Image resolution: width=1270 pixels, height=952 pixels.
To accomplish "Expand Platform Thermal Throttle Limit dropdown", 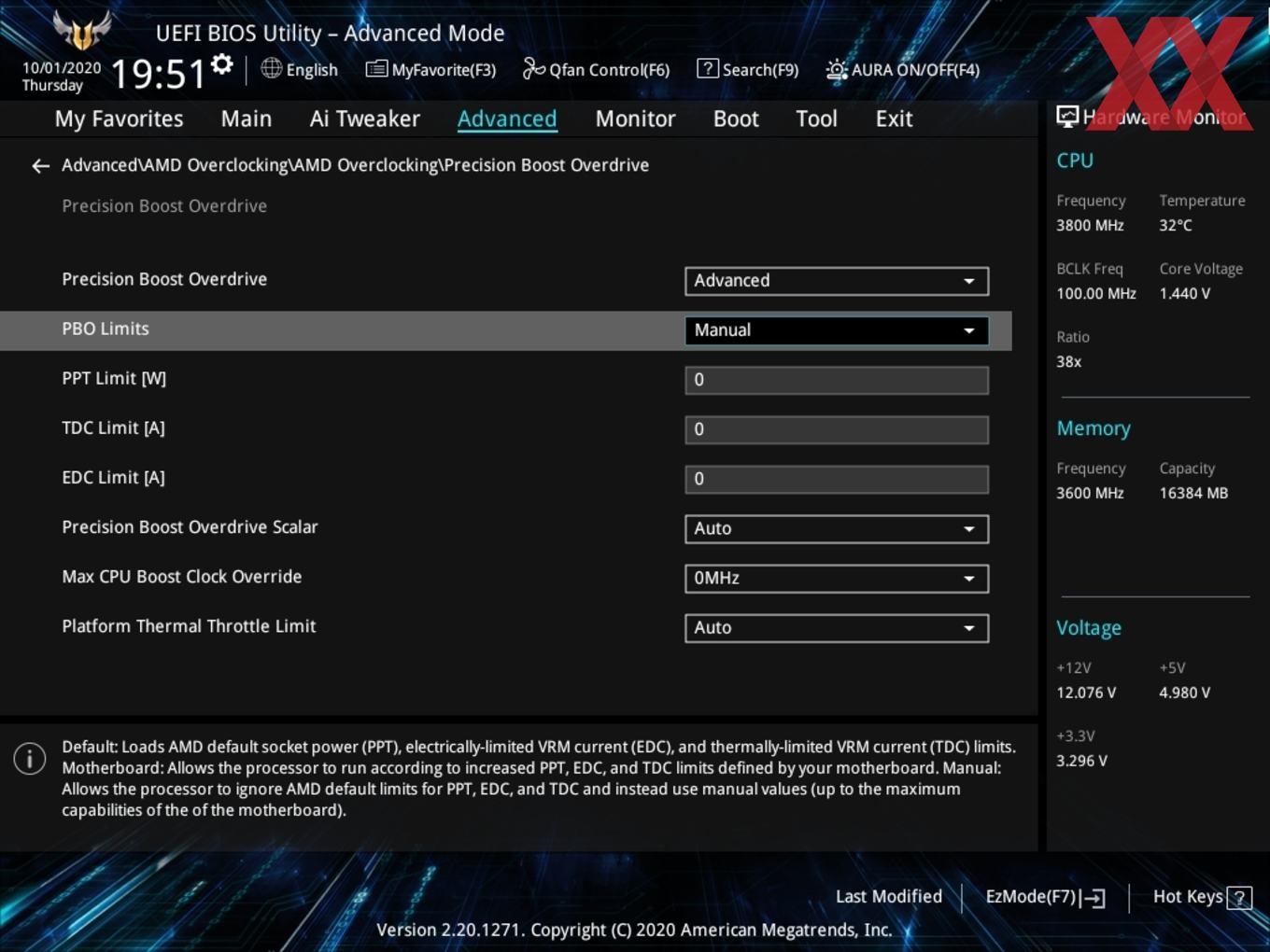I will point(837,628).
